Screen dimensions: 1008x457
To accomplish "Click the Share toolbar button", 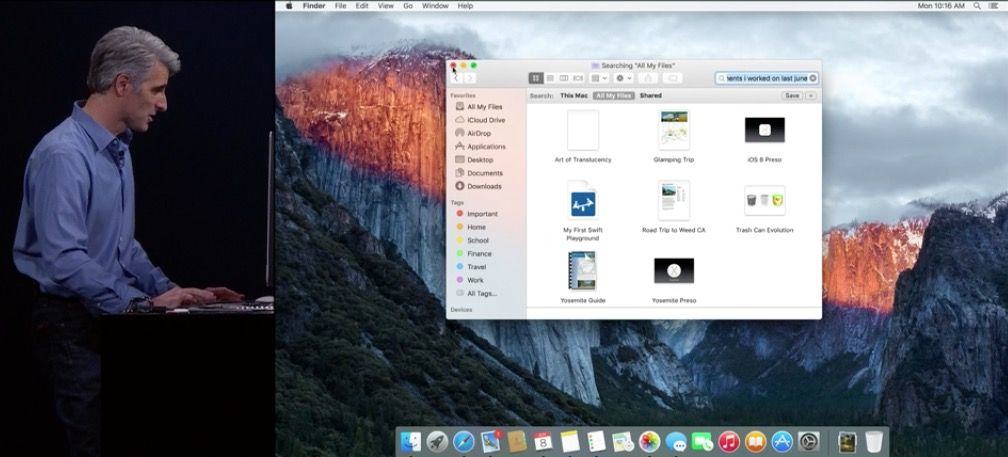I will 647,78.
